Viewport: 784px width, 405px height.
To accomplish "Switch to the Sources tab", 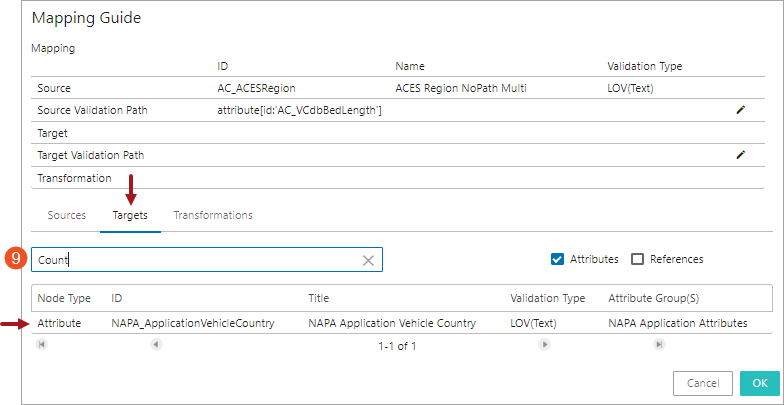I will 66,215.
